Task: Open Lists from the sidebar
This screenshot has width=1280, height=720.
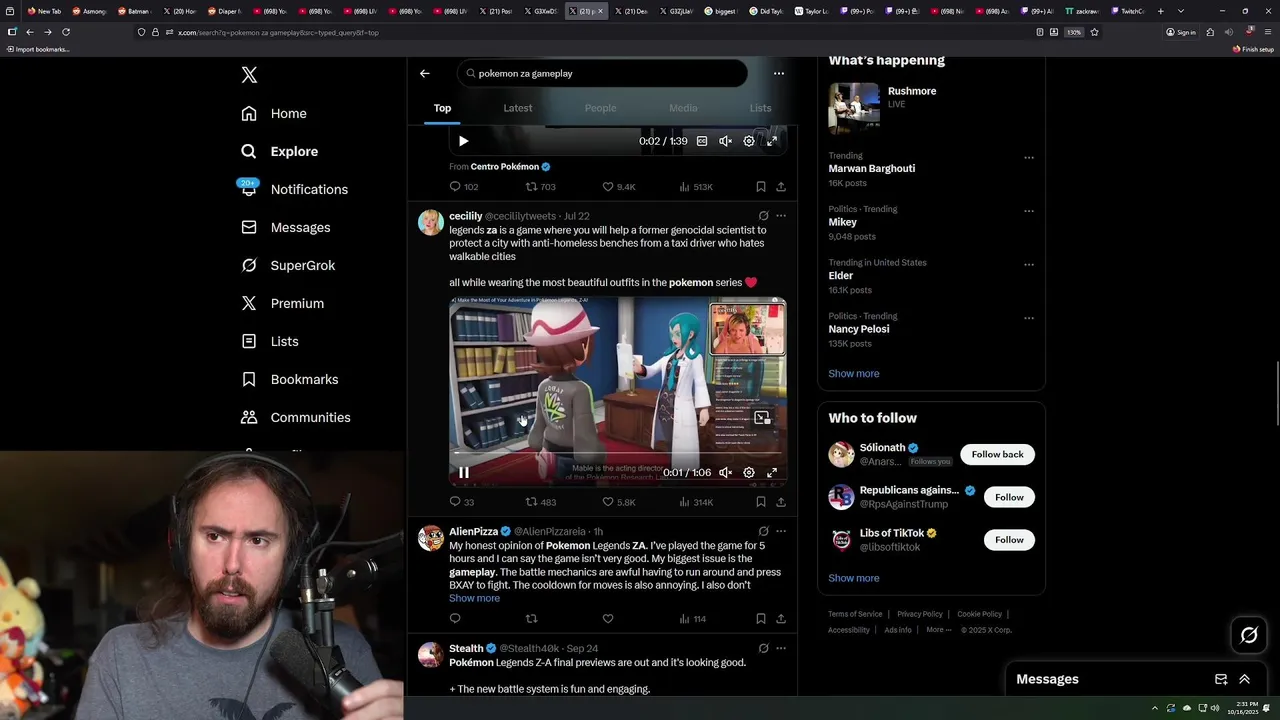Action: [270, 341]
